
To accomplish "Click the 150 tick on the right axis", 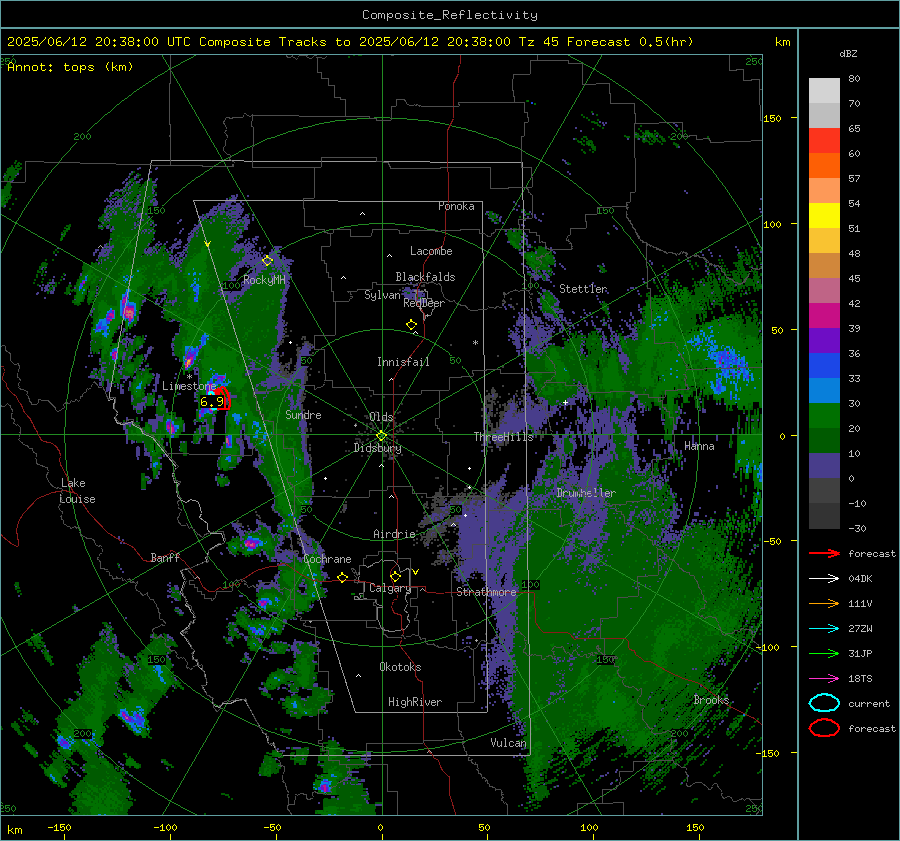I will tap(772, 118).
